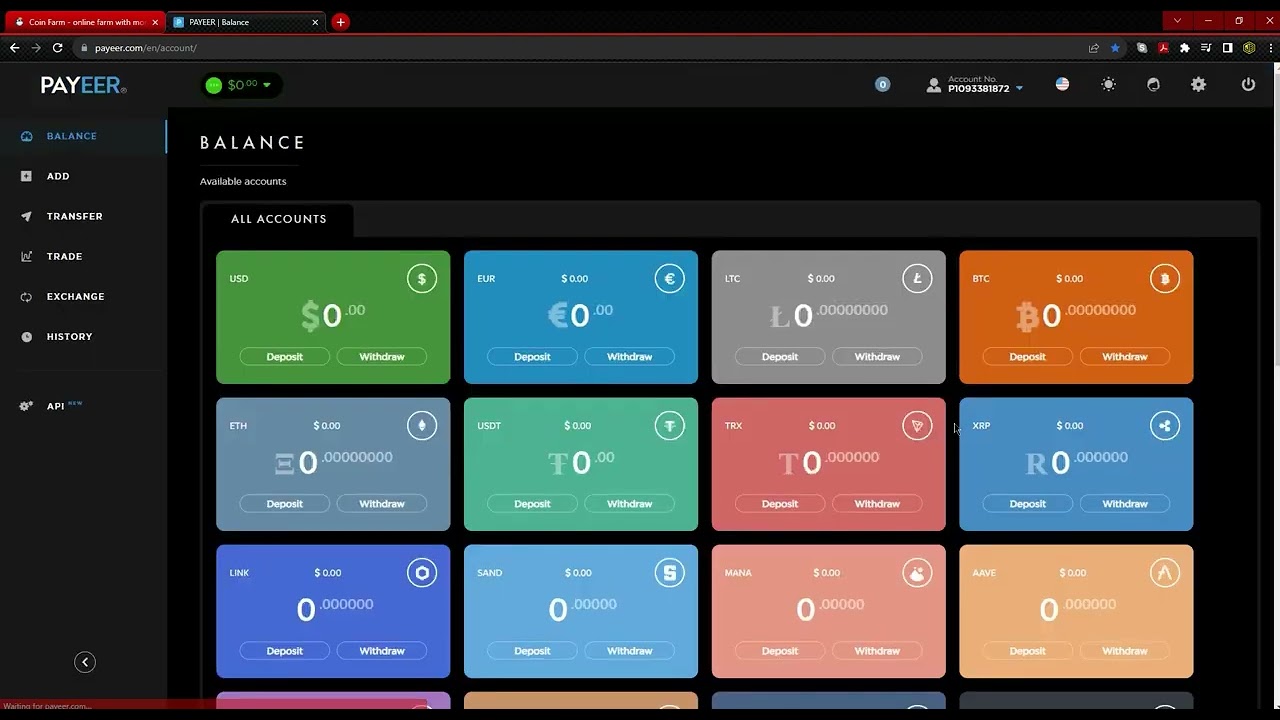The image size is (1280, 720).
Task: Click the XRP Ripple icon
Action: (x=1165, y=426)
